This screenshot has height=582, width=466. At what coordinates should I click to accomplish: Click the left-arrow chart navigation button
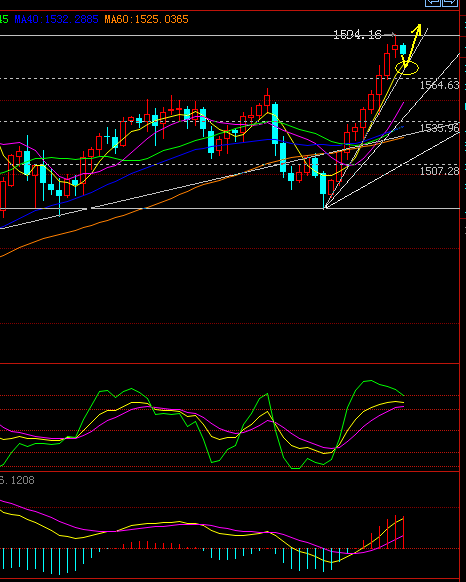[433, 2]
